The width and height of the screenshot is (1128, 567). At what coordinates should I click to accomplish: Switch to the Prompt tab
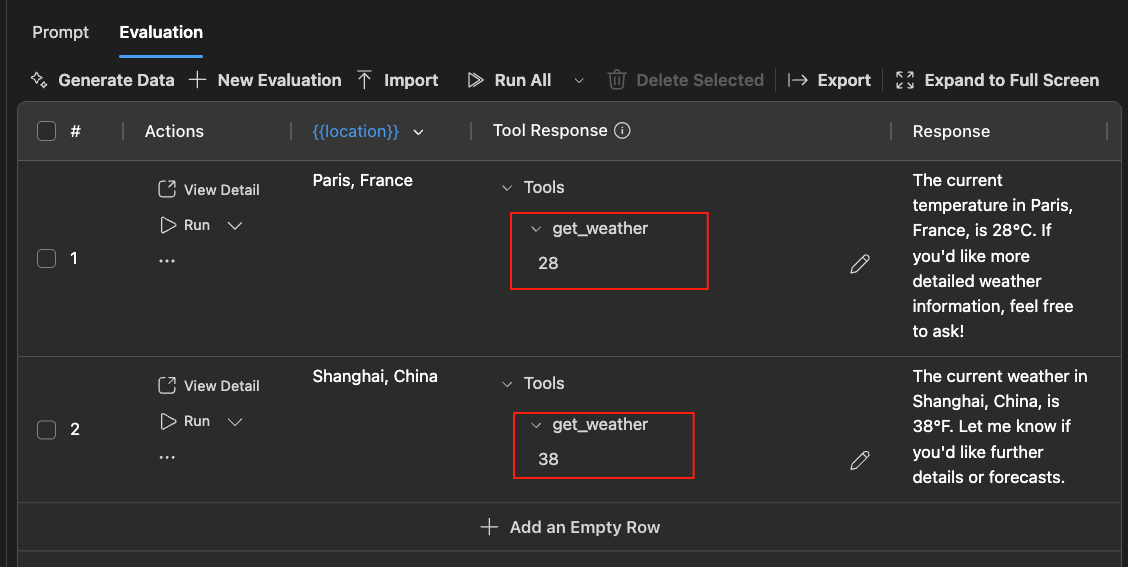click(60, 32)
